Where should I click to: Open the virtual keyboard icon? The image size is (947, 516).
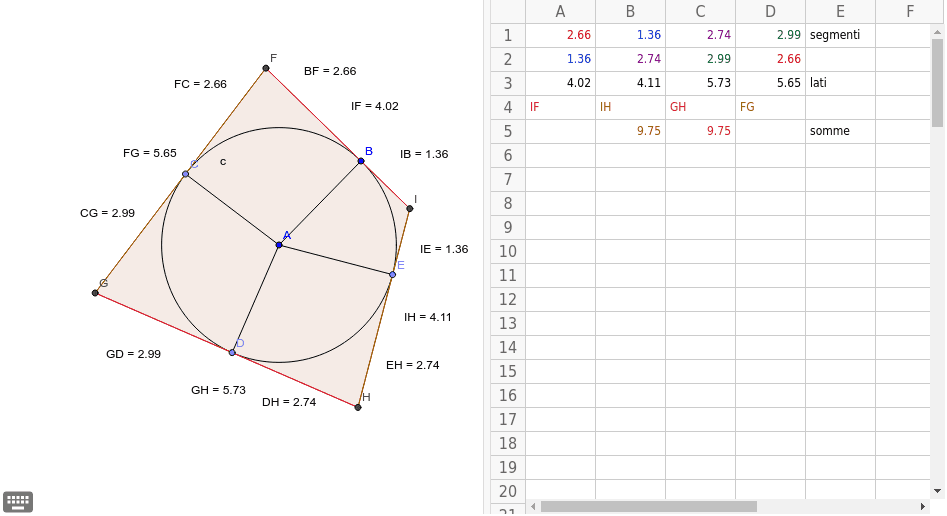pos(18,501)
